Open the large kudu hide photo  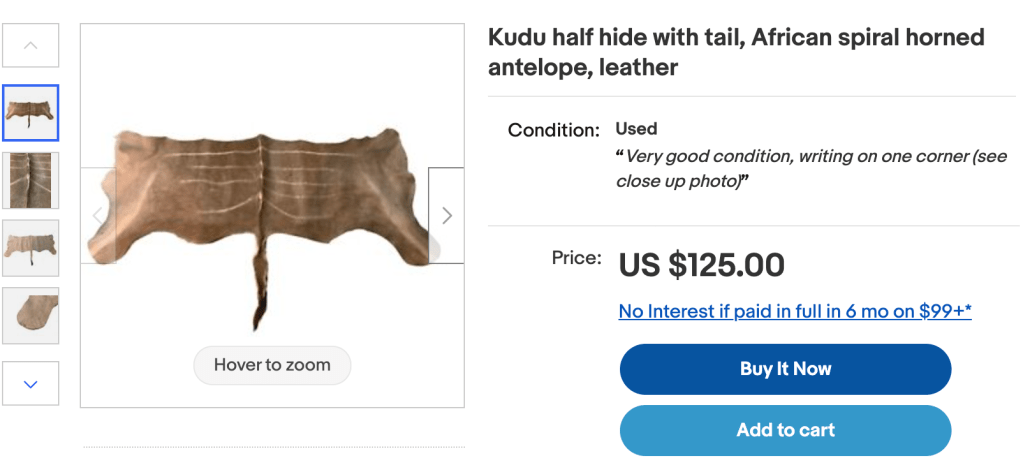click(x=270, y=200)
